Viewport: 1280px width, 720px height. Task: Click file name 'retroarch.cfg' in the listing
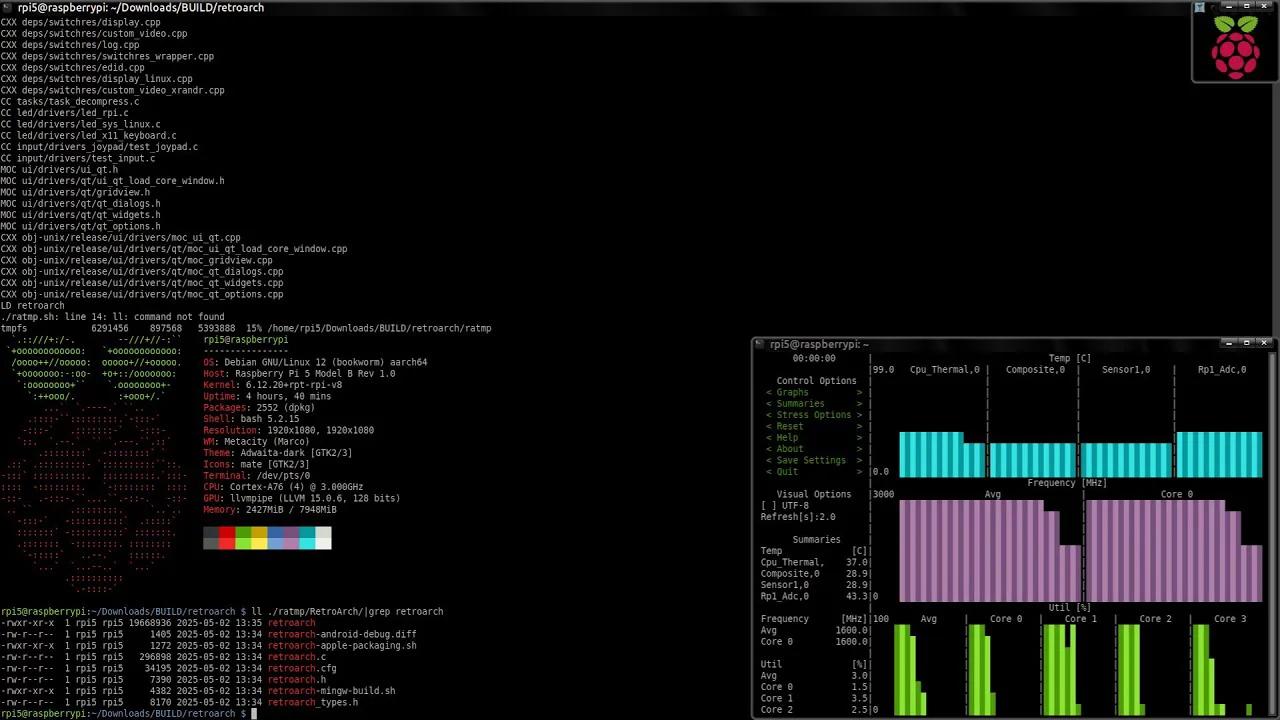[x=302, y=668]
